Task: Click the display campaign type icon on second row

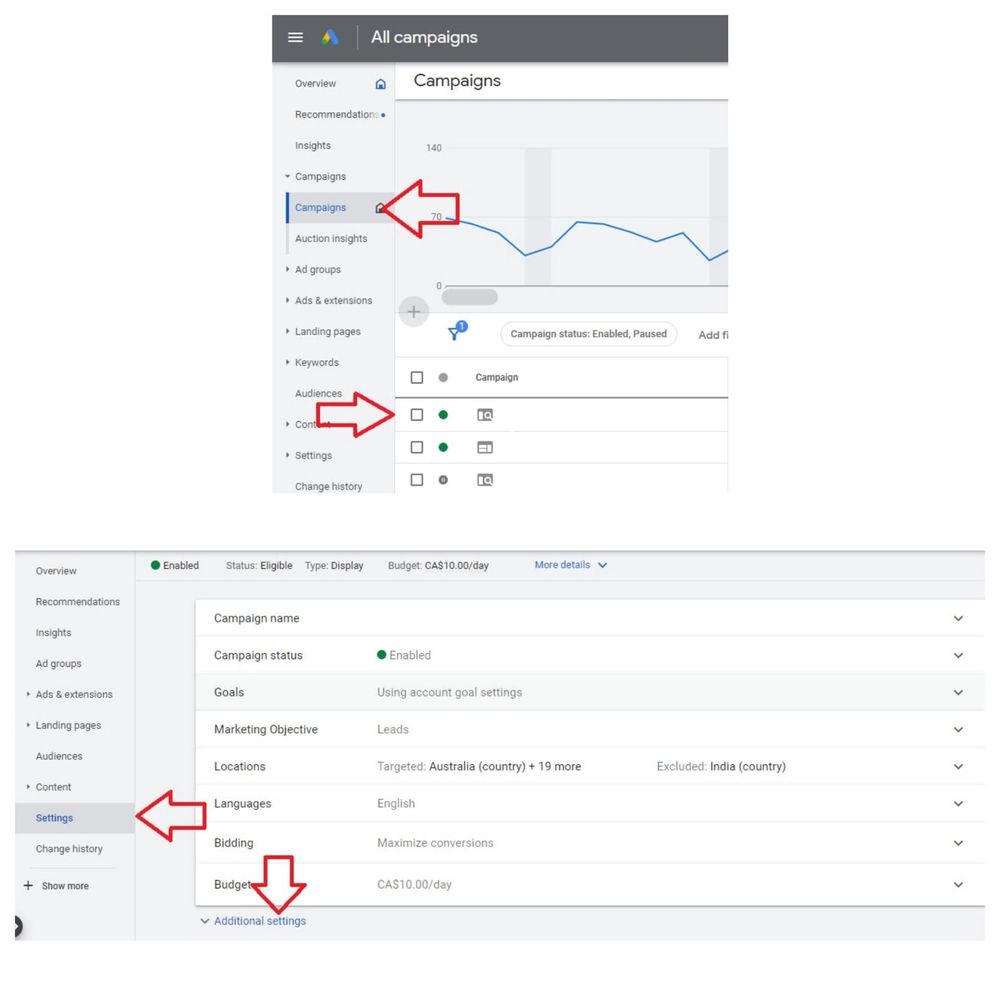Action: (x=484, y=447)
